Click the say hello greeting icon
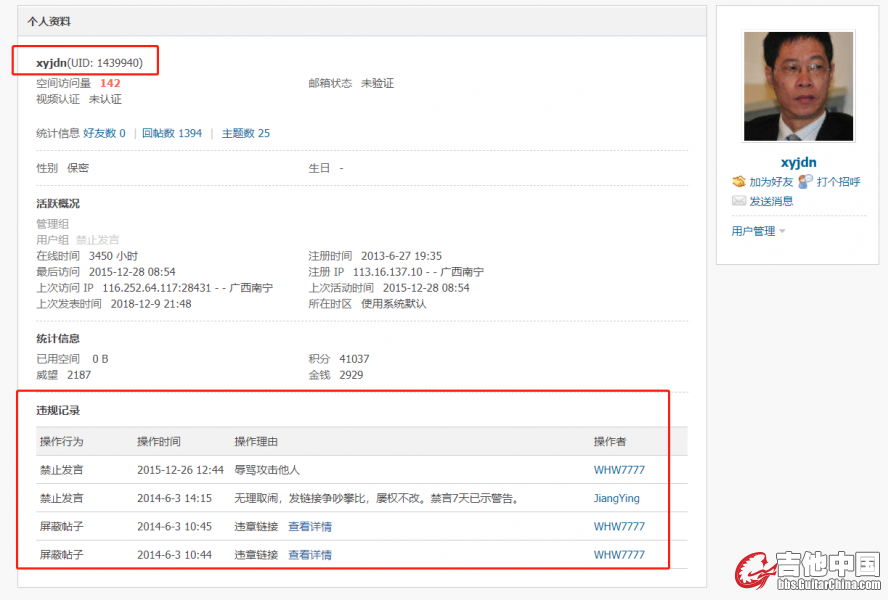 click(x=805, y=181)
